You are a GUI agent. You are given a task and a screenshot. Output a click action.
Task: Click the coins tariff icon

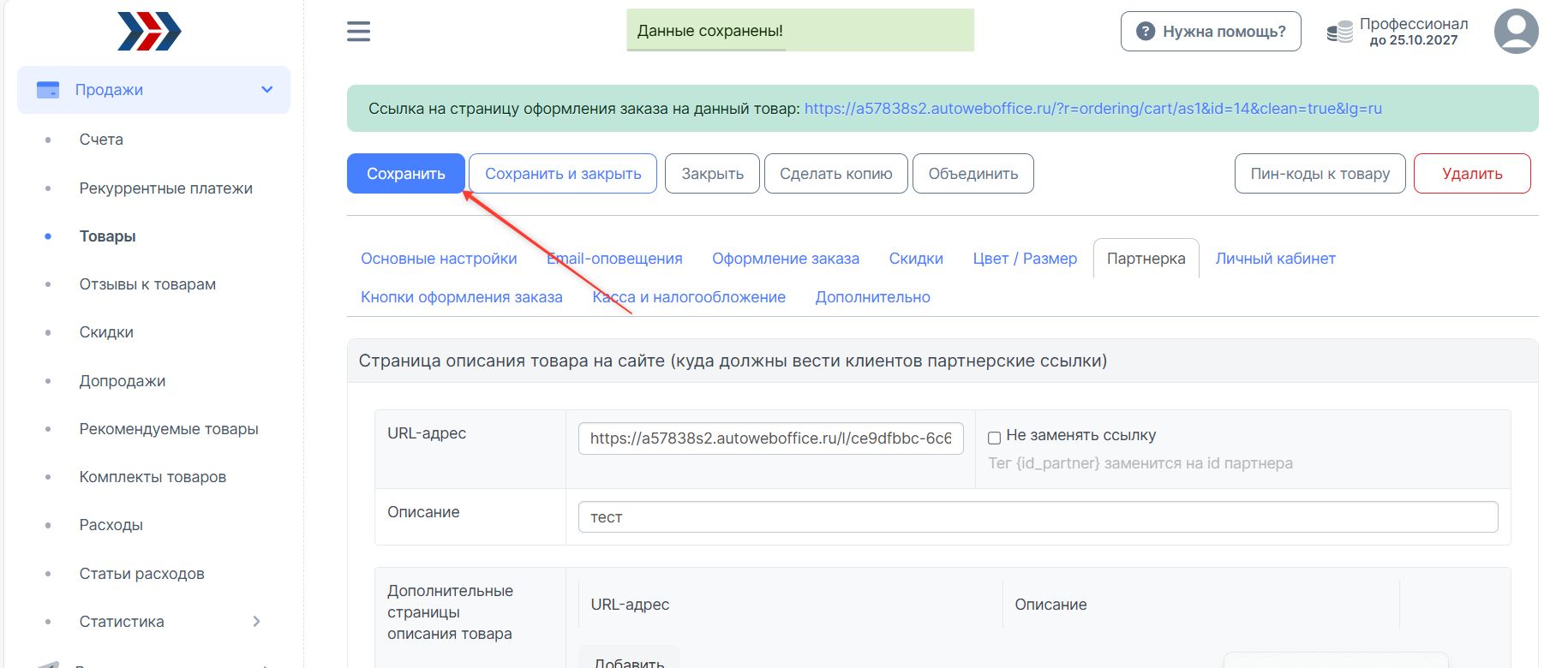[x=1339, y=32]
